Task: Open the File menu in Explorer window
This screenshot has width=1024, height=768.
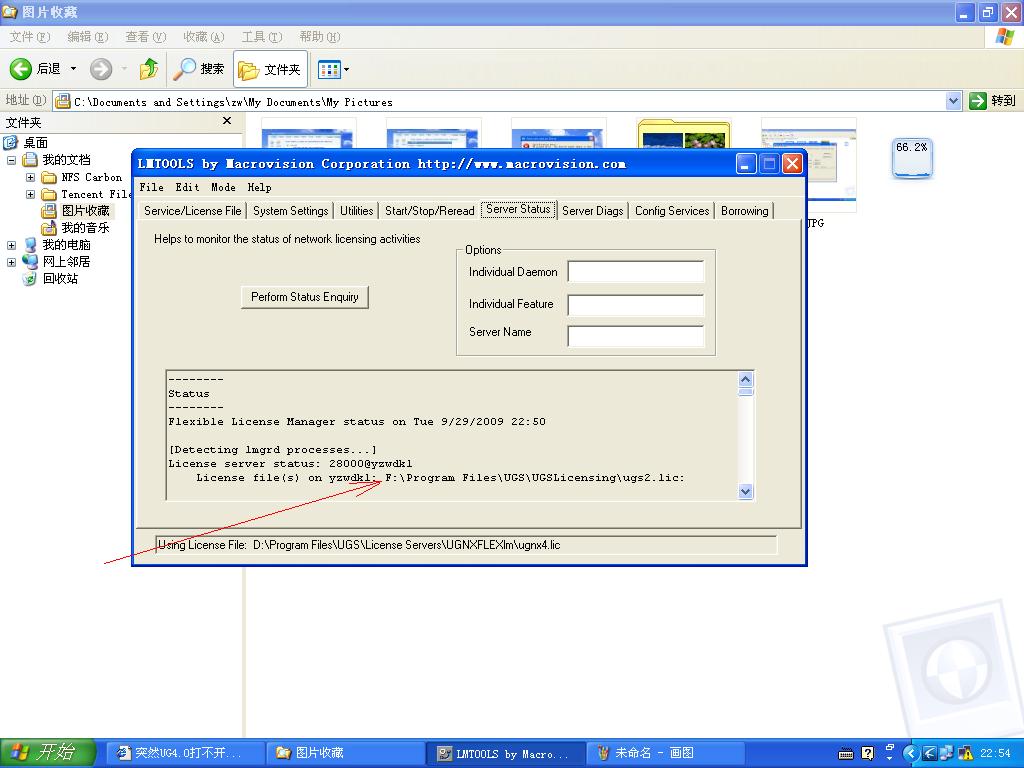Action: 29,37
